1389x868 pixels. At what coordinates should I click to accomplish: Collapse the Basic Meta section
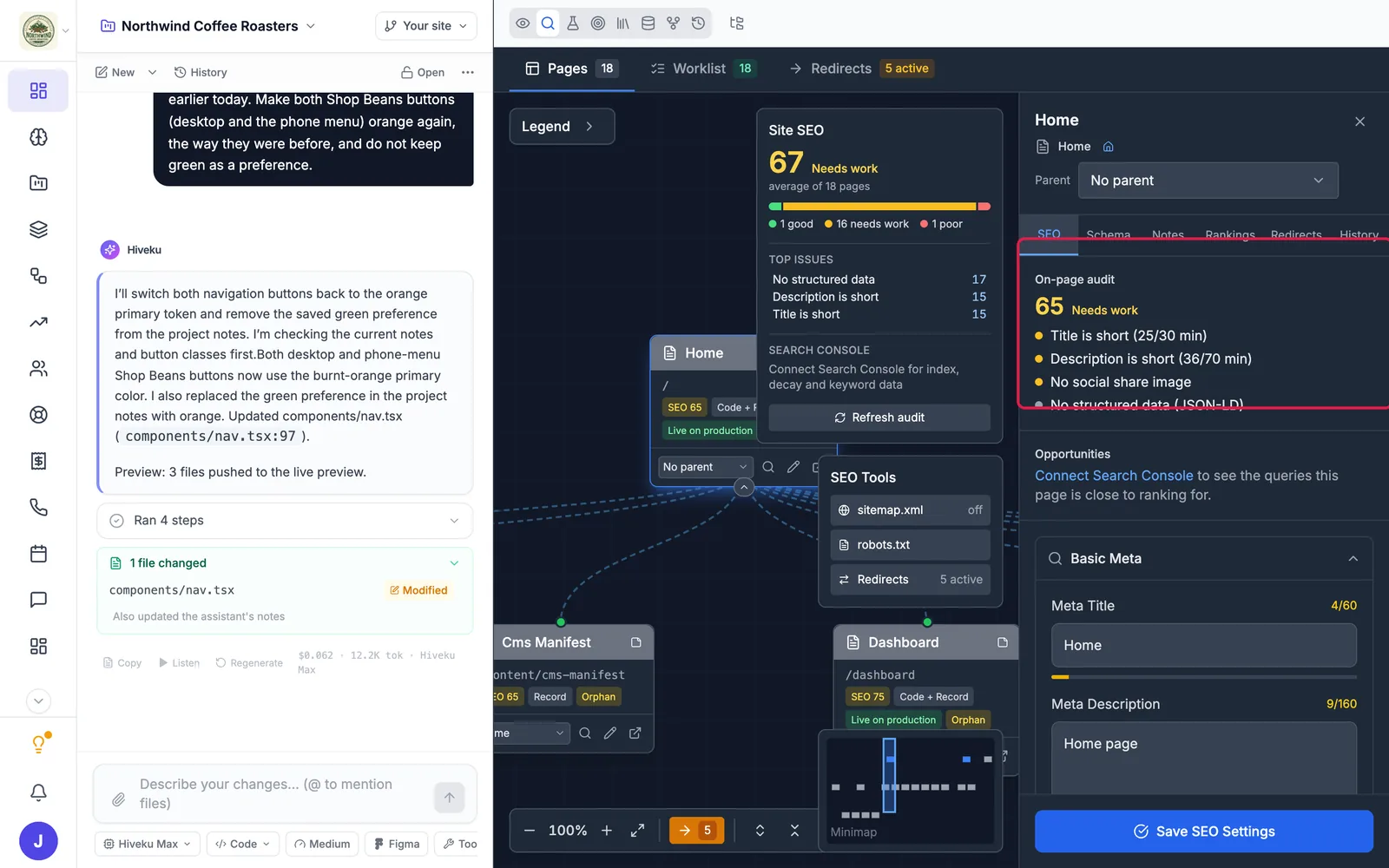click(x=1353, y=559)
